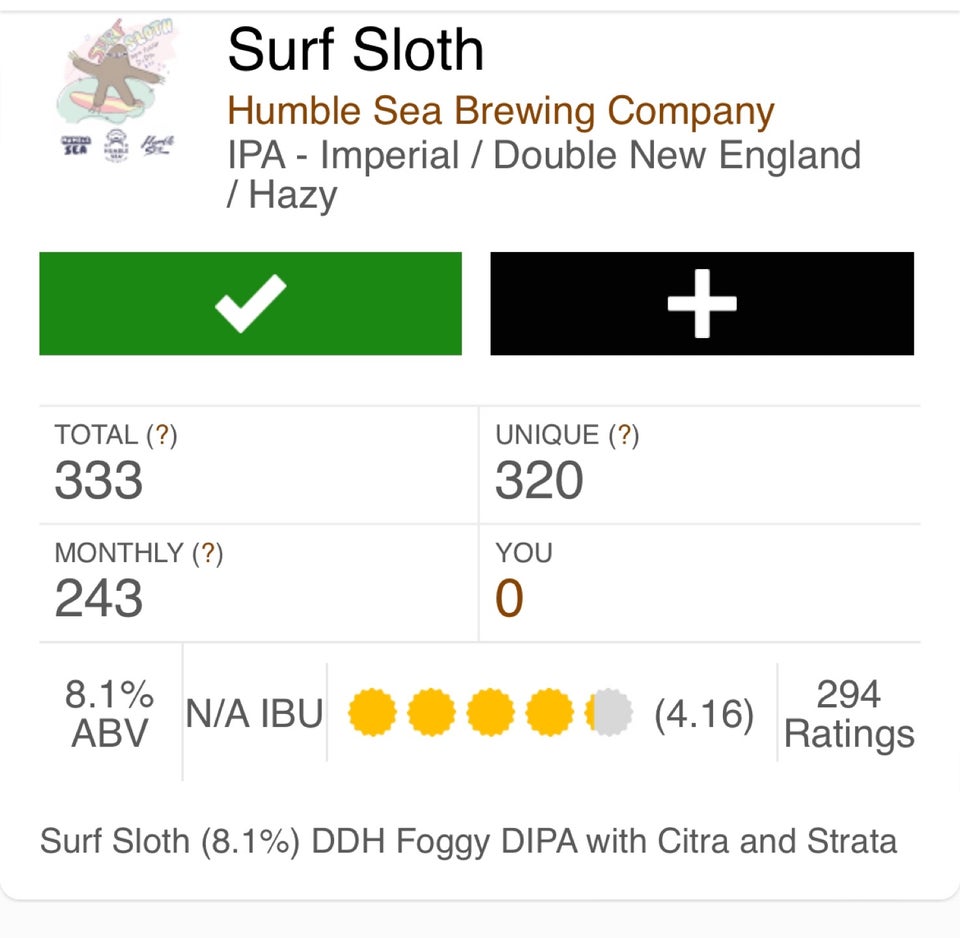Viewport: 960px width, 938px height.
Task: Tap the green check-in checkmark button
Action: tap(250, 304)
